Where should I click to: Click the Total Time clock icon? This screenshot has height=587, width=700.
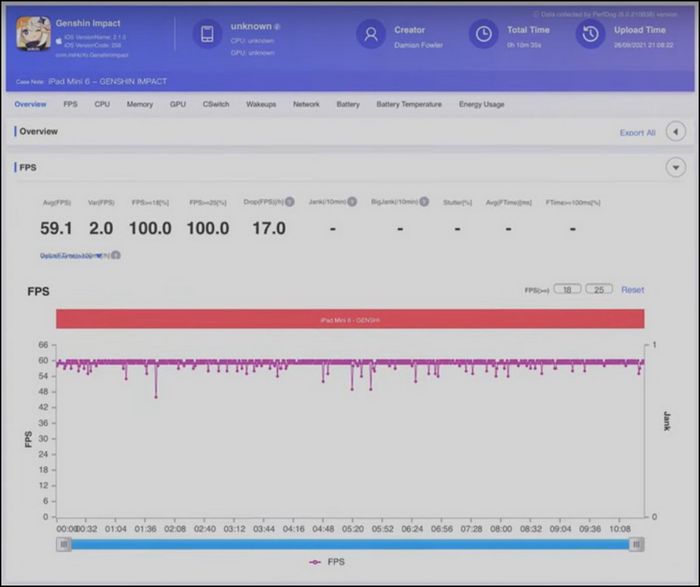483,34
